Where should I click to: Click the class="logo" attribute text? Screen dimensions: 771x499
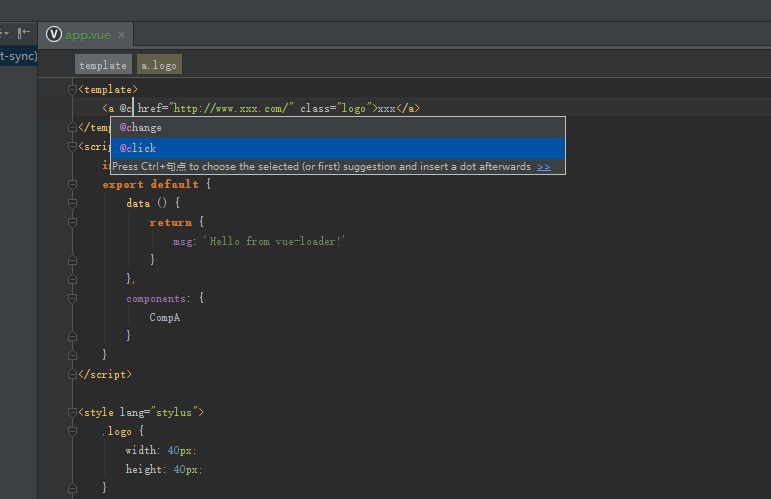pos(336,108)
